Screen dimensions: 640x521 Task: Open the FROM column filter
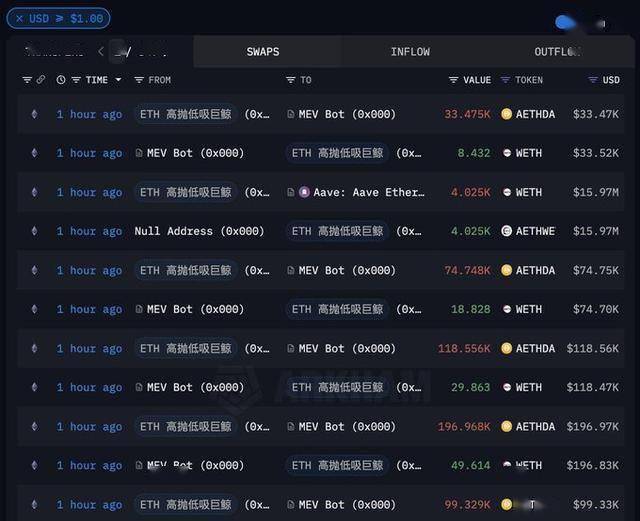[139, 80]
